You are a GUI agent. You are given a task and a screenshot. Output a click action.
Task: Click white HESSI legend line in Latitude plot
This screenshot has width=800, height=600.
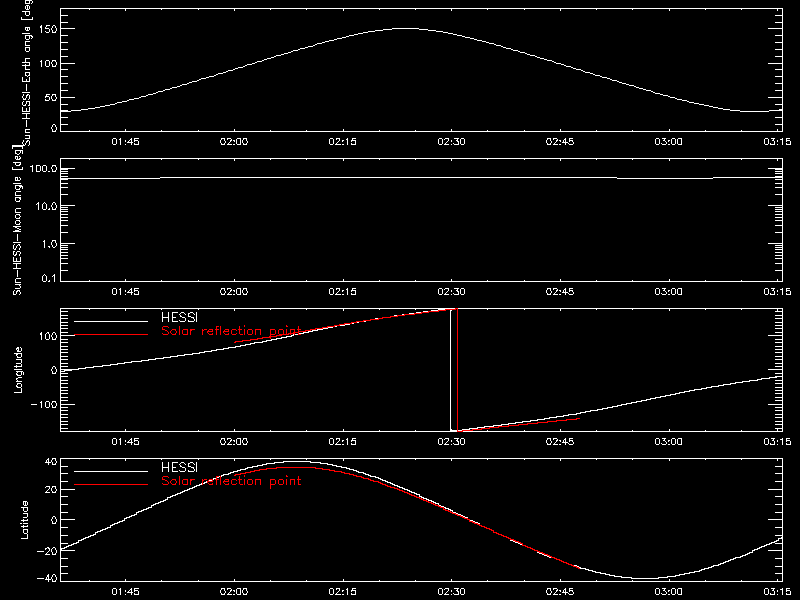[x=111, y=471]
